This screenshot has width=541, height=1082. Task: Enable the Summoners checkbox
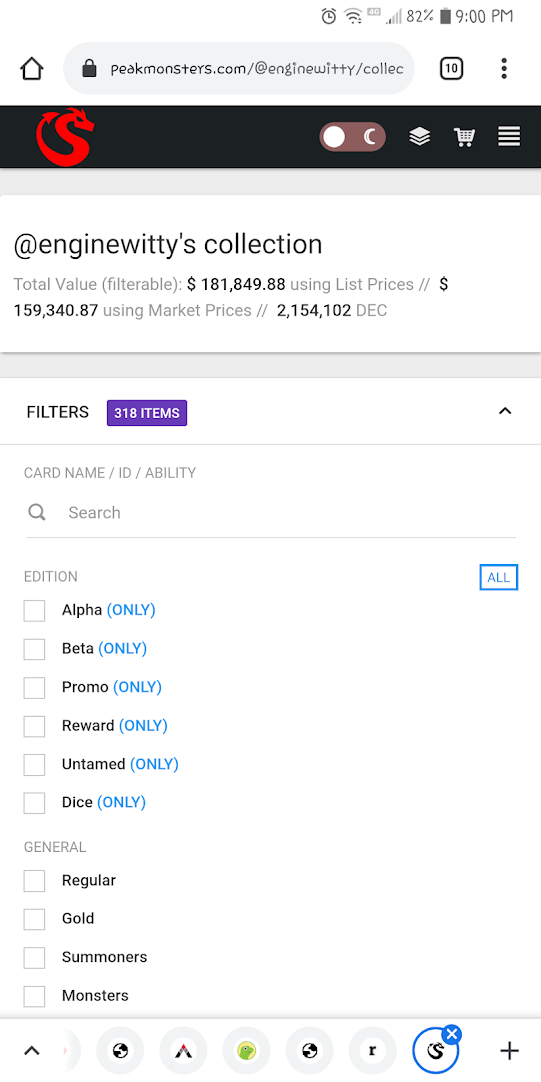(35, 958)
